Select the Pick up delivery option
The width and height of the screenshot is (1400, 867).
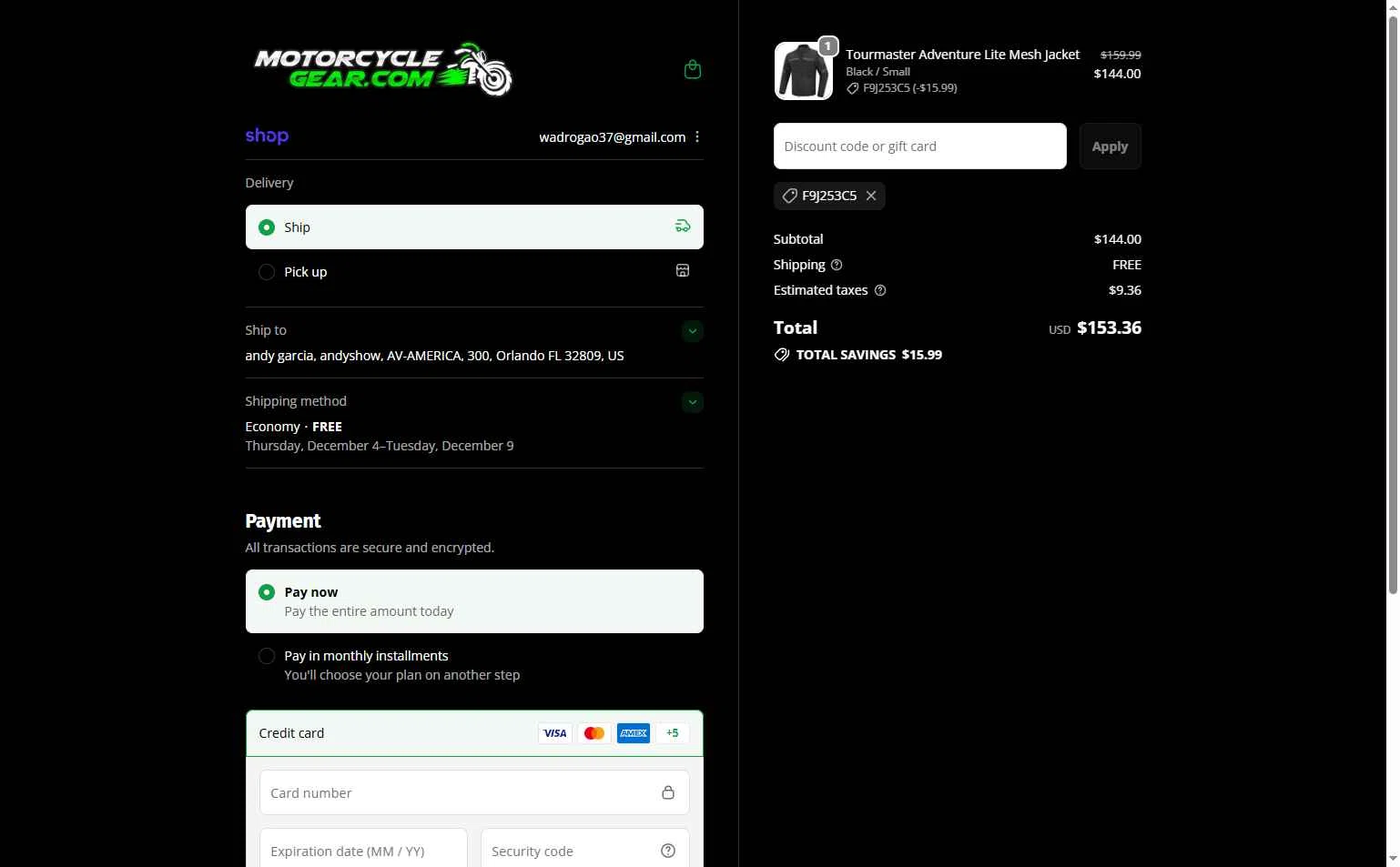point(474,271)
